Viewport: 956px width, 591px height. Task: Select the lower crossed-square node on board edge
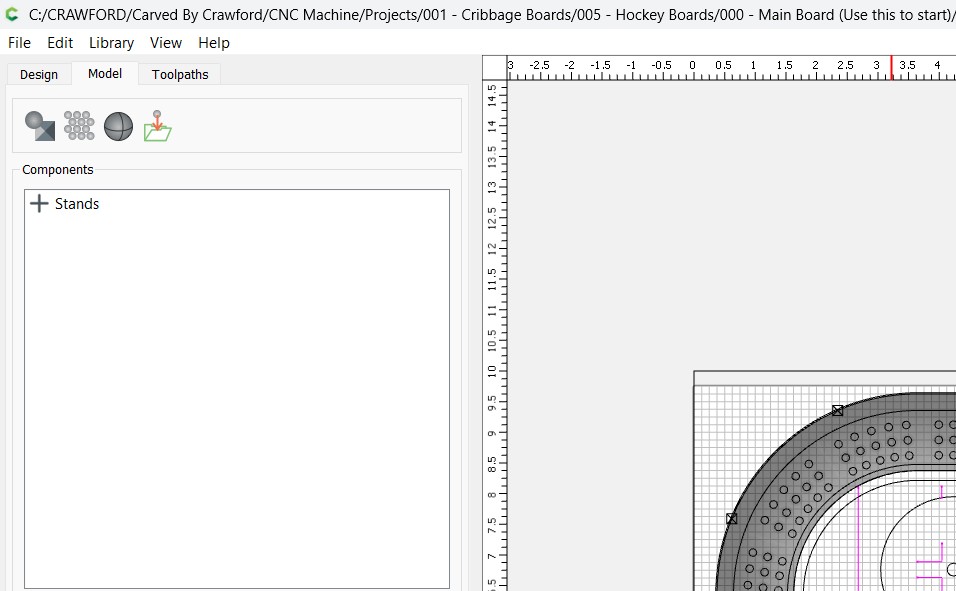coord(732,519)
